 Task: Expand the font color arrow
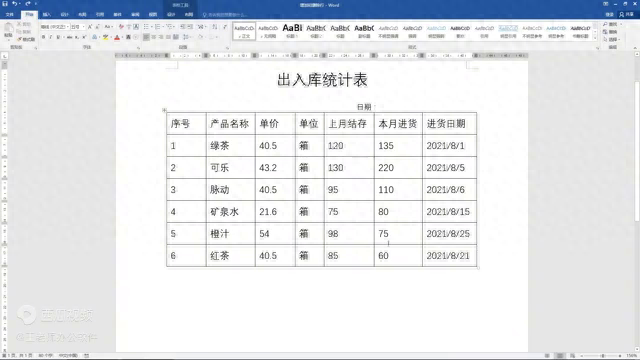point(122,37)
